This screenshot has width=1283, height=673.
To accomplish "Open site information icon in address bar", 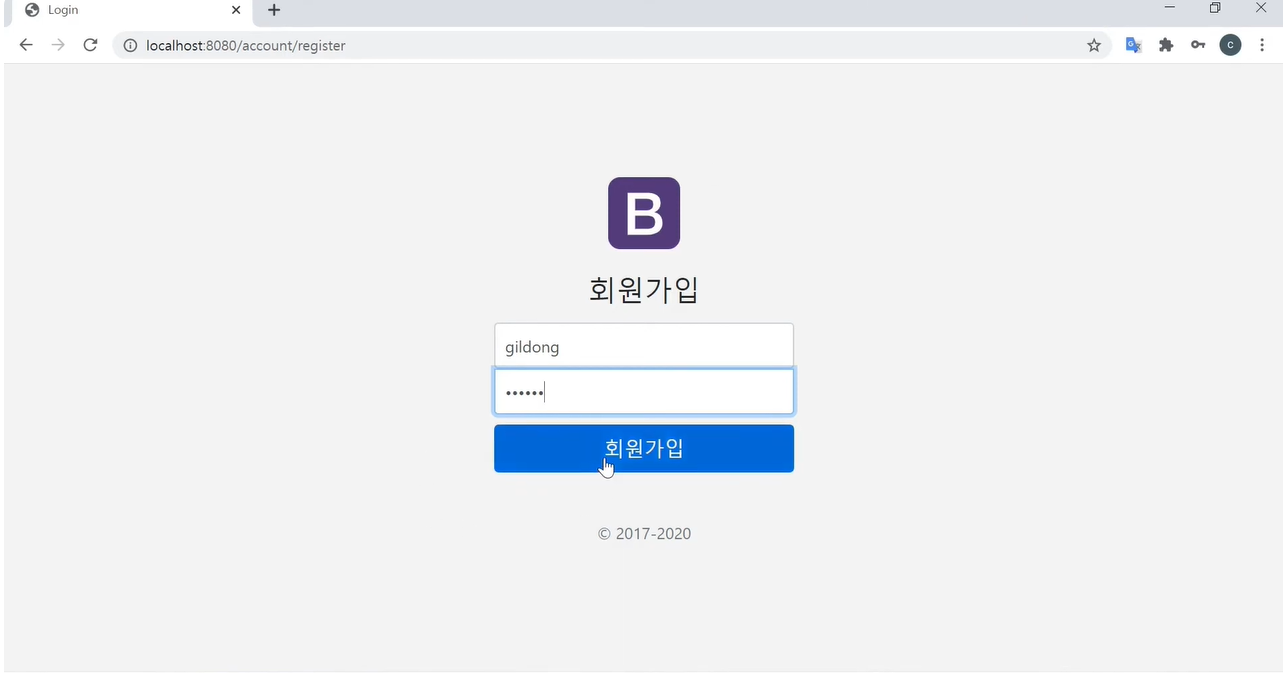I will [x=129, y=45].
